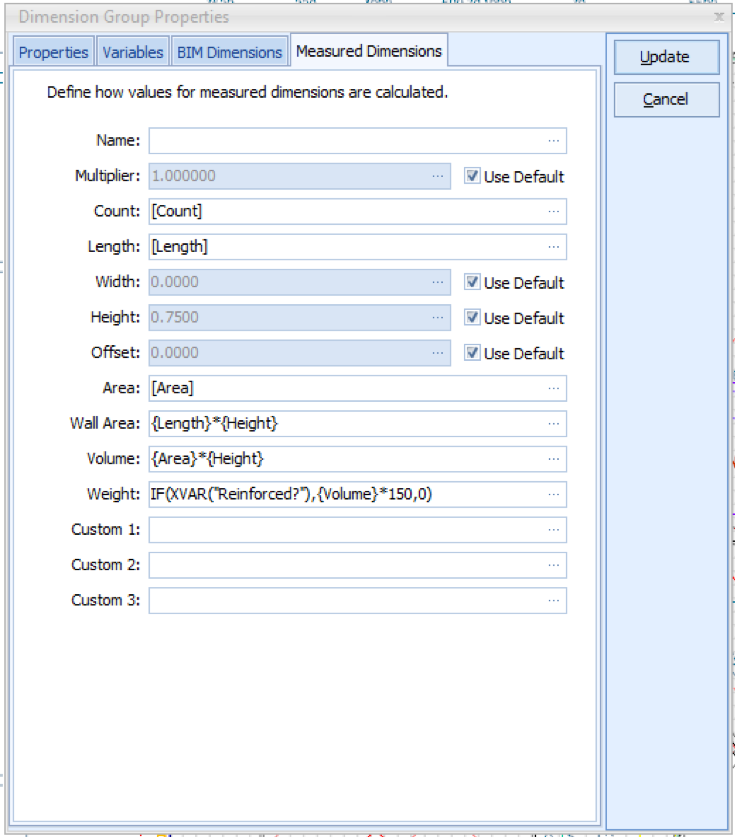Switch to the Properties tab
Screen dimensions: 735x837
[x=53, y=52]
